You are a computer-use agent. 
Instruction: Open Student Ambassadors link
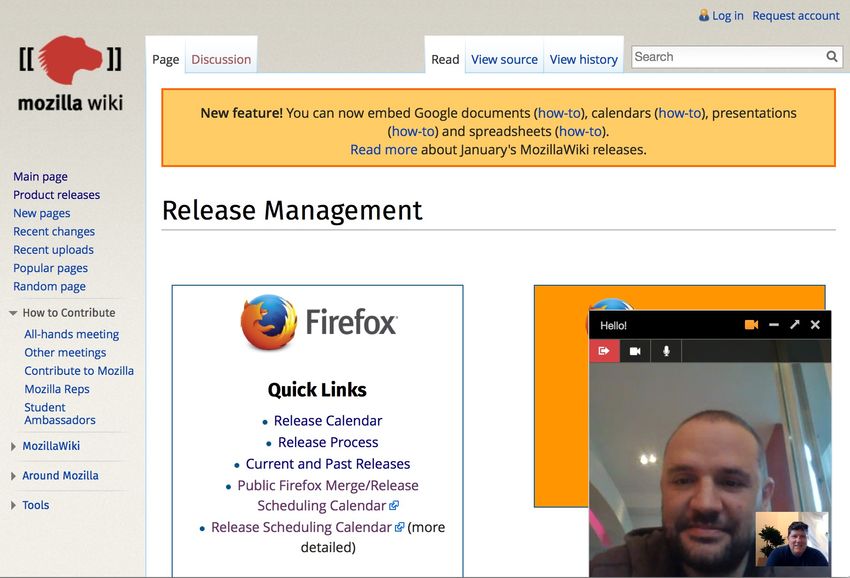coord(60,414)
